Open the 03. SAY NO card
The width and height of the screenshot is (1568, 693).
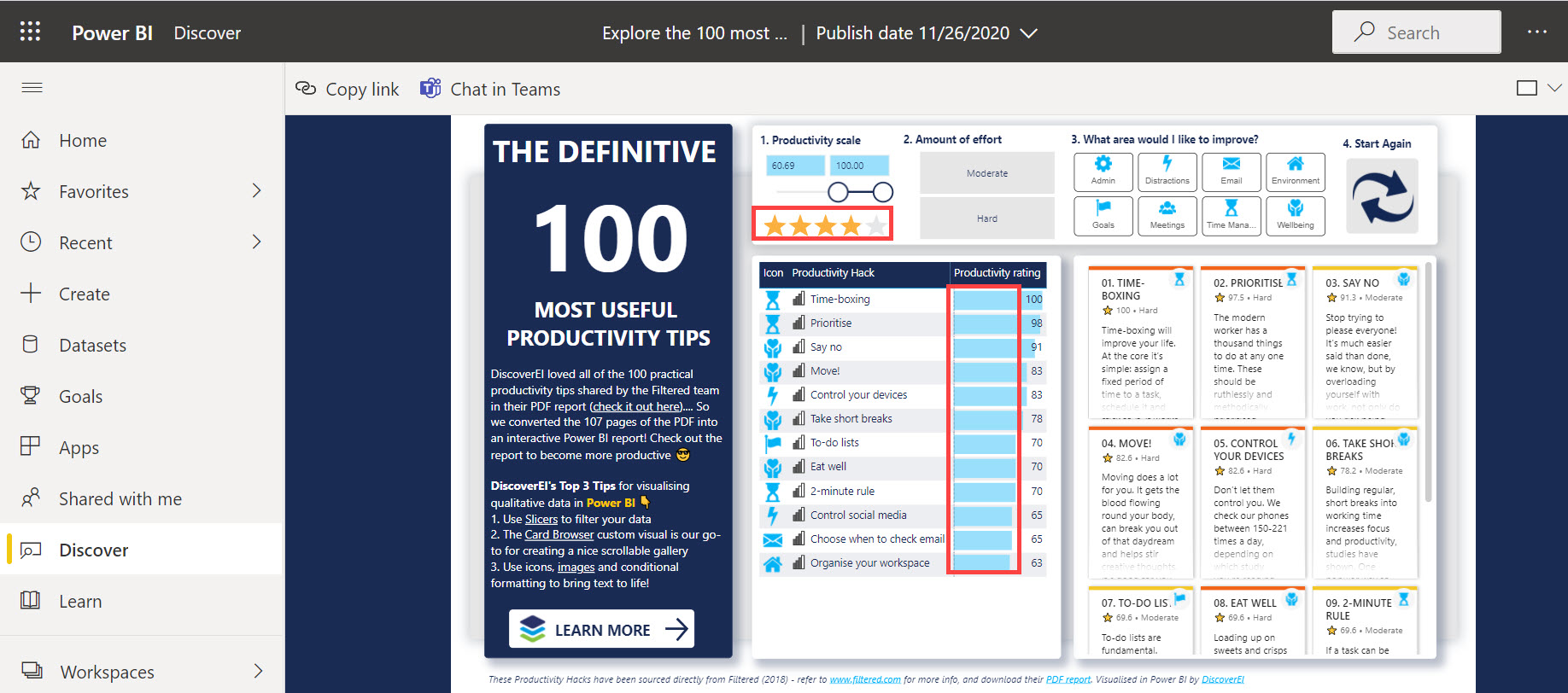1364,341
